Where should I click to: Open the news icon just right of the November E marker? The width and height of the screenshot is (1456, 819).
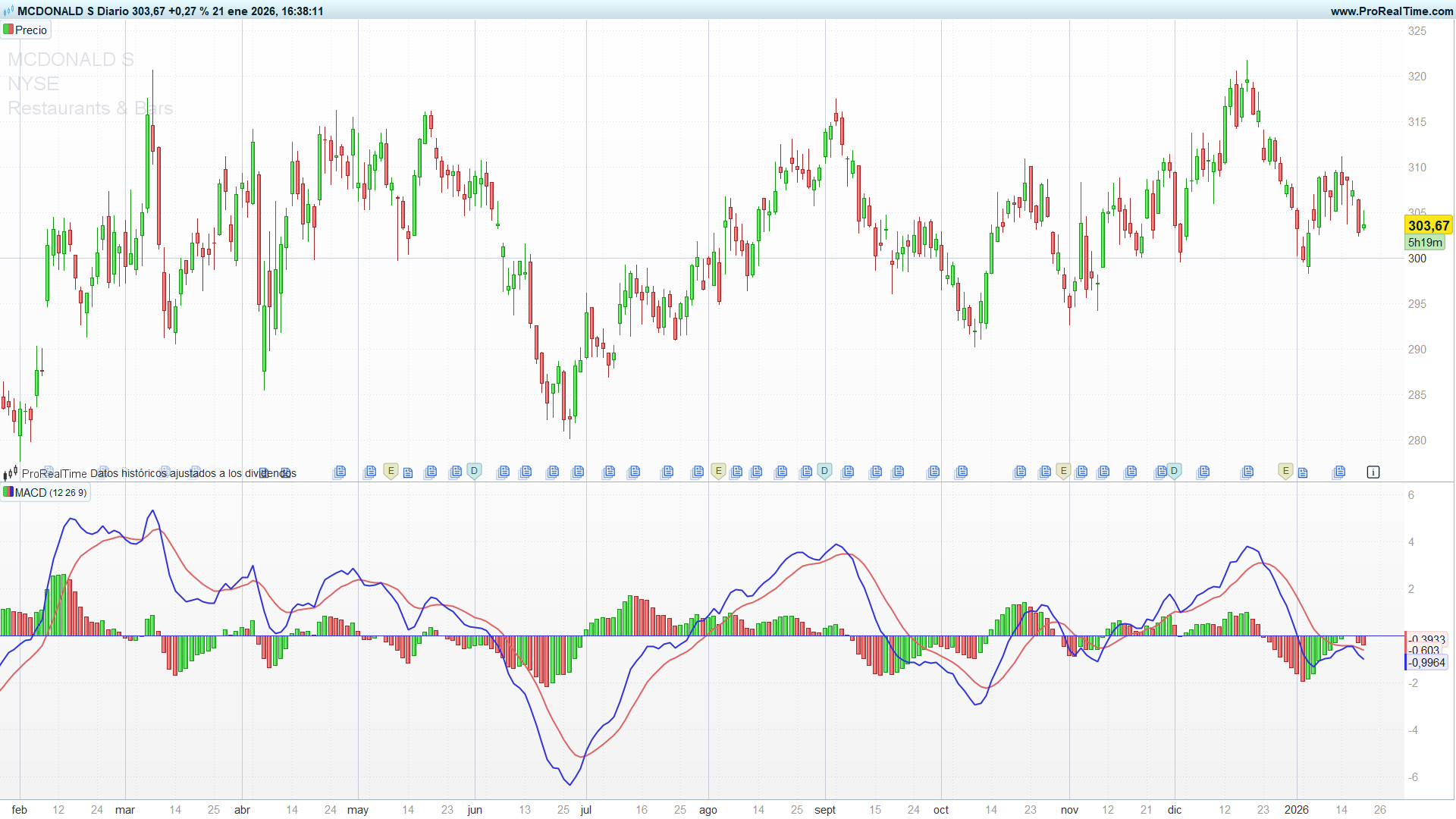tap(1081, 472)
